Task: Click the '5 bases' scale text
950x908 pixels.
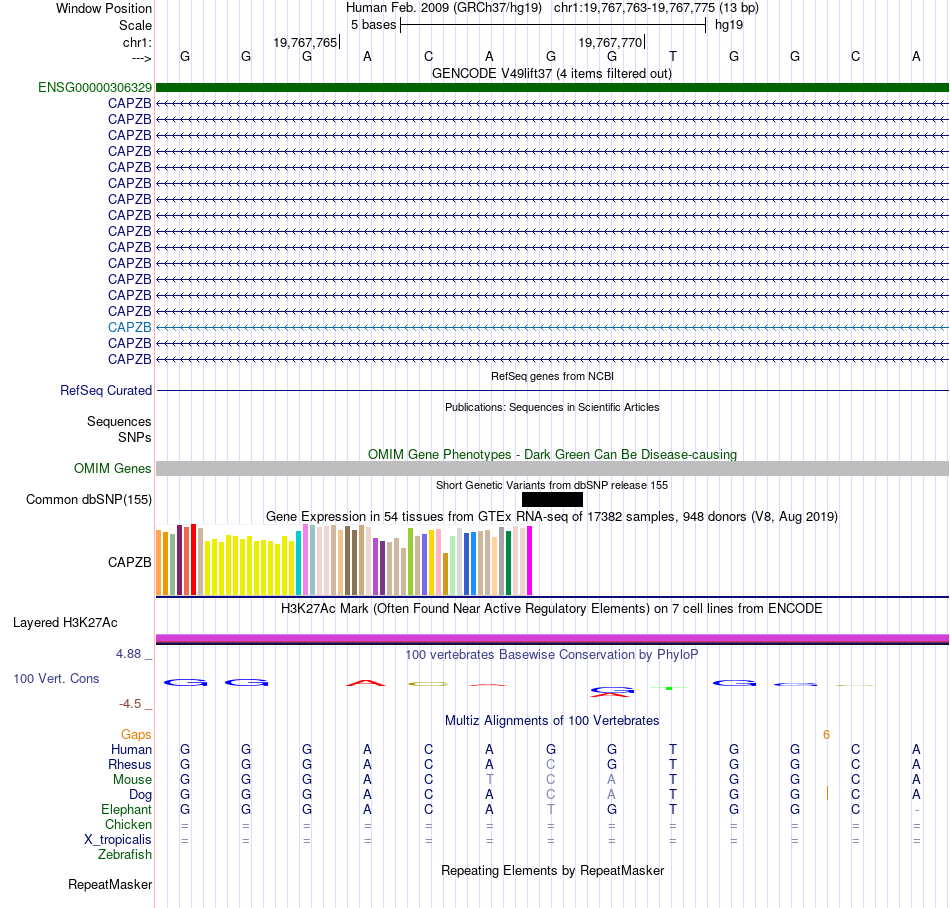Action: [x=373, y=25]
